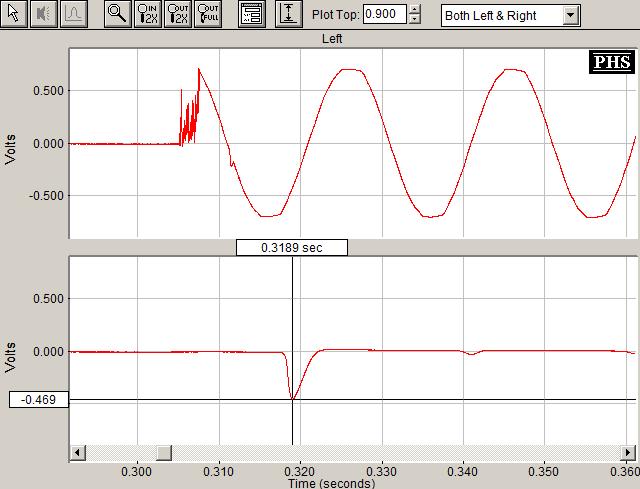Select the arrow pointer tool
The image size is (640, 489).
pos(13,14)
